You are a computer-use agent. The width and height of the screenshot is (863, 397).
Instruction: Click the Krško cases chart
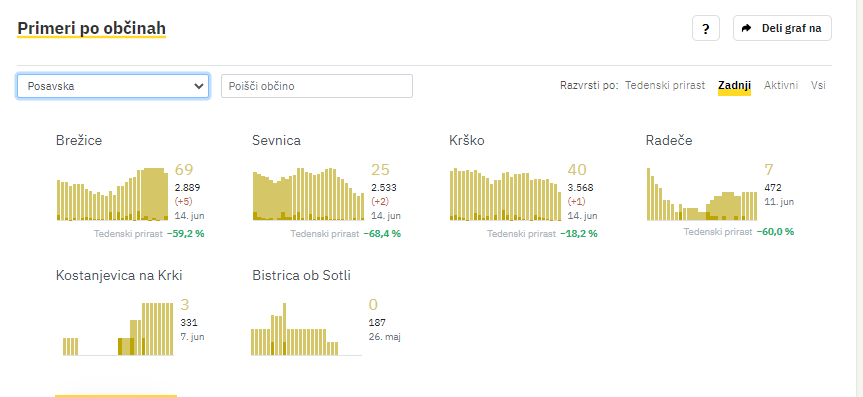(x=506, y=194)
